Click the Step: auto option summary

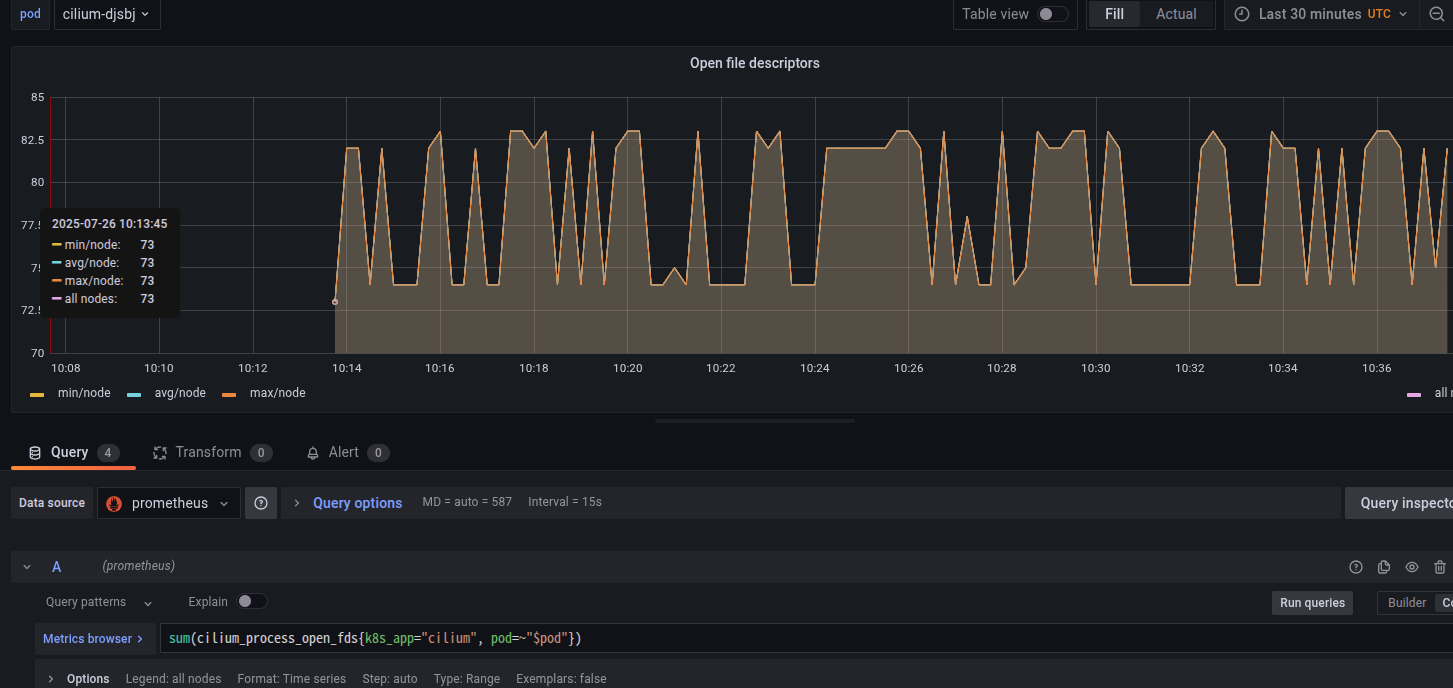[x=390, y=679]
